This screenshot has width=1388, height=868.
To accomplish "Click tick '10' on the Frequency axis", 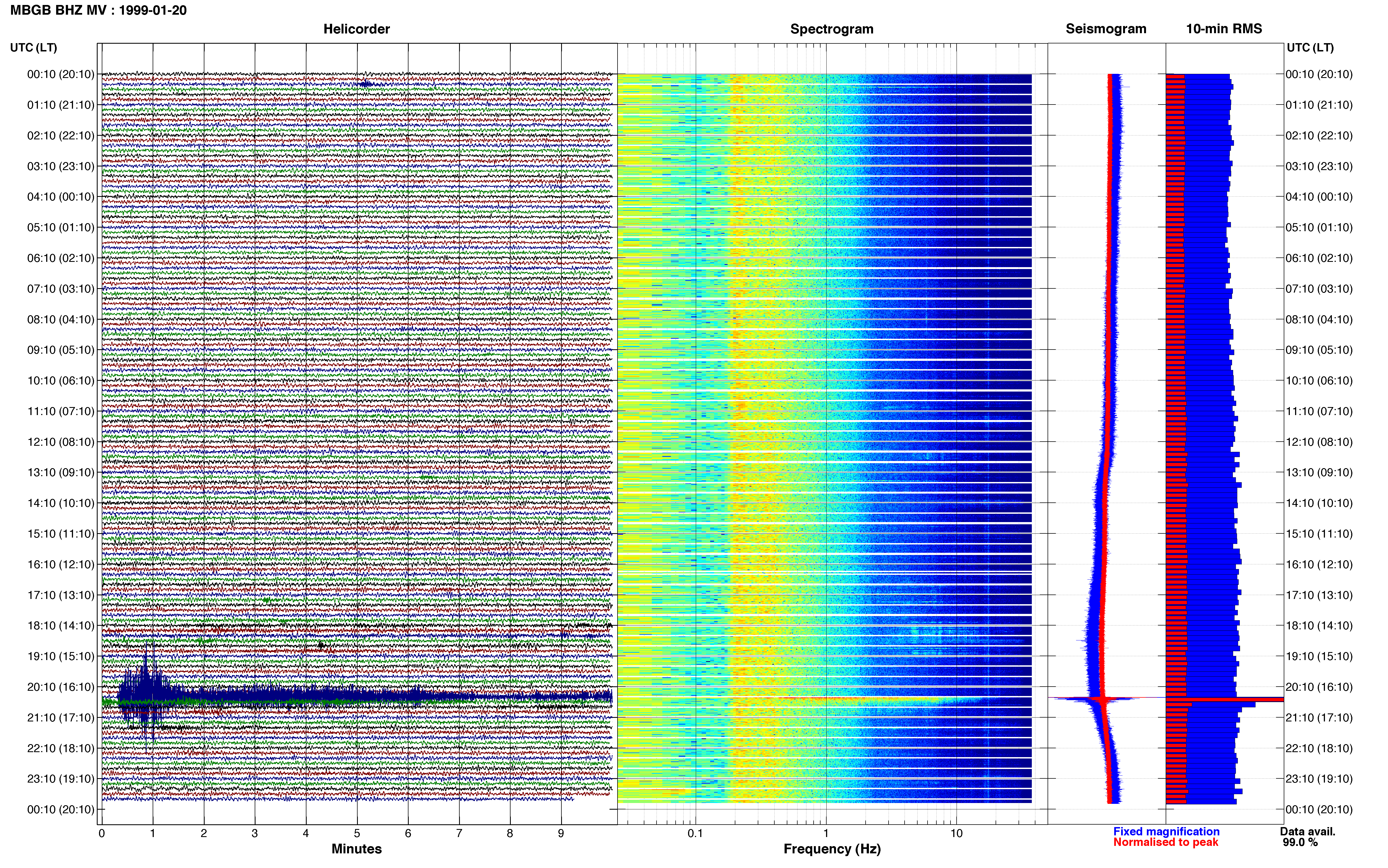I will click(x=956, y=833).
